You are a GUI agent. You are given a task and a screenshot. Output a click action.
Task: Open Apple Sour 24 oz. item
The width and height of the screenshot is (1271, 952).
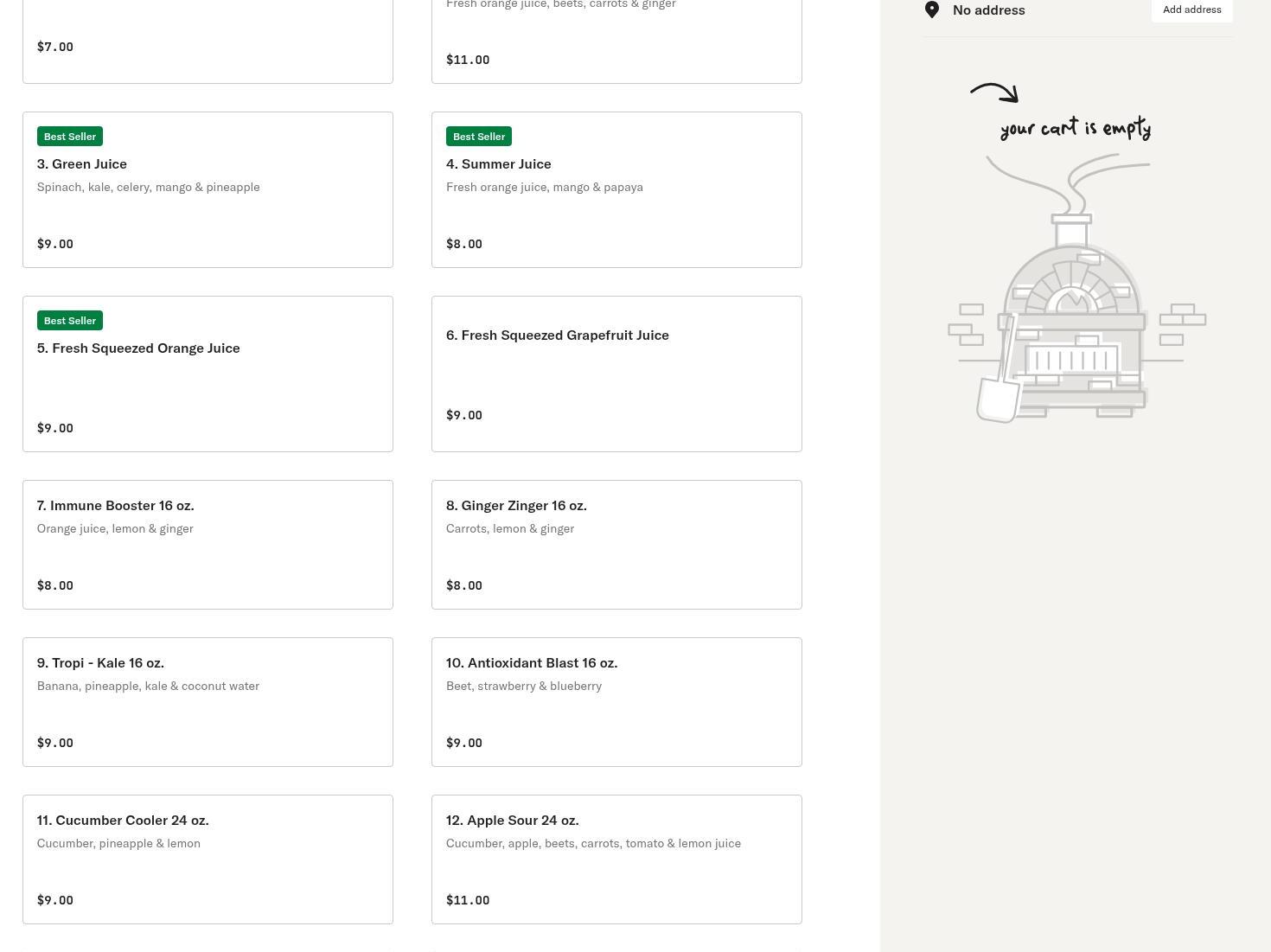click(x=616, y=859)
